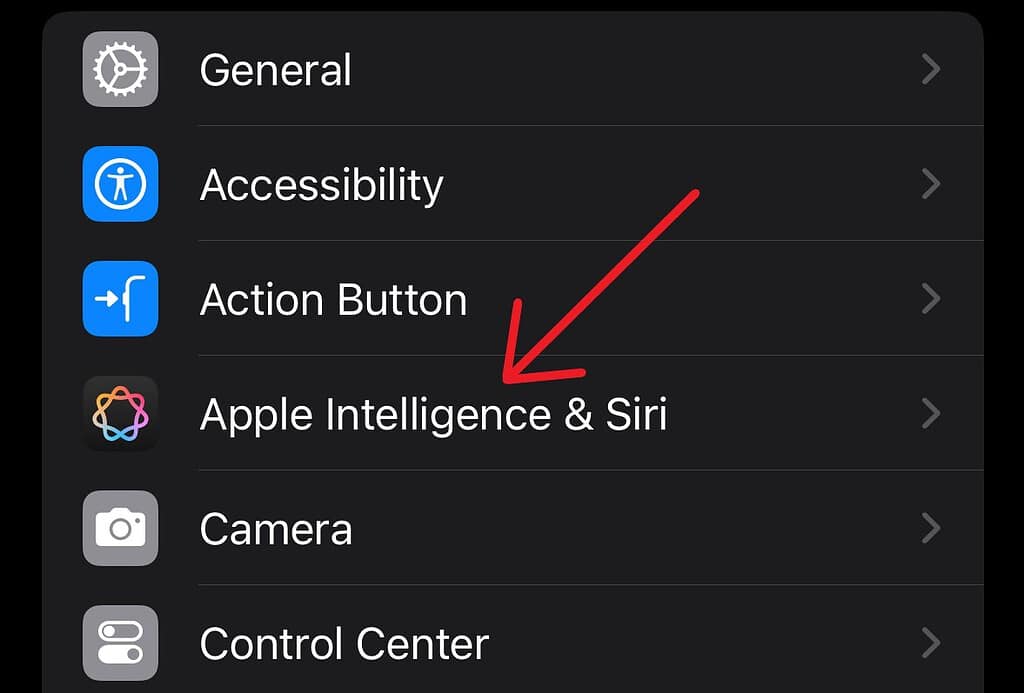Tap the Camera icon
Image resolution: width=1024 pixels, height=693 pixels.
pos(120,528)
